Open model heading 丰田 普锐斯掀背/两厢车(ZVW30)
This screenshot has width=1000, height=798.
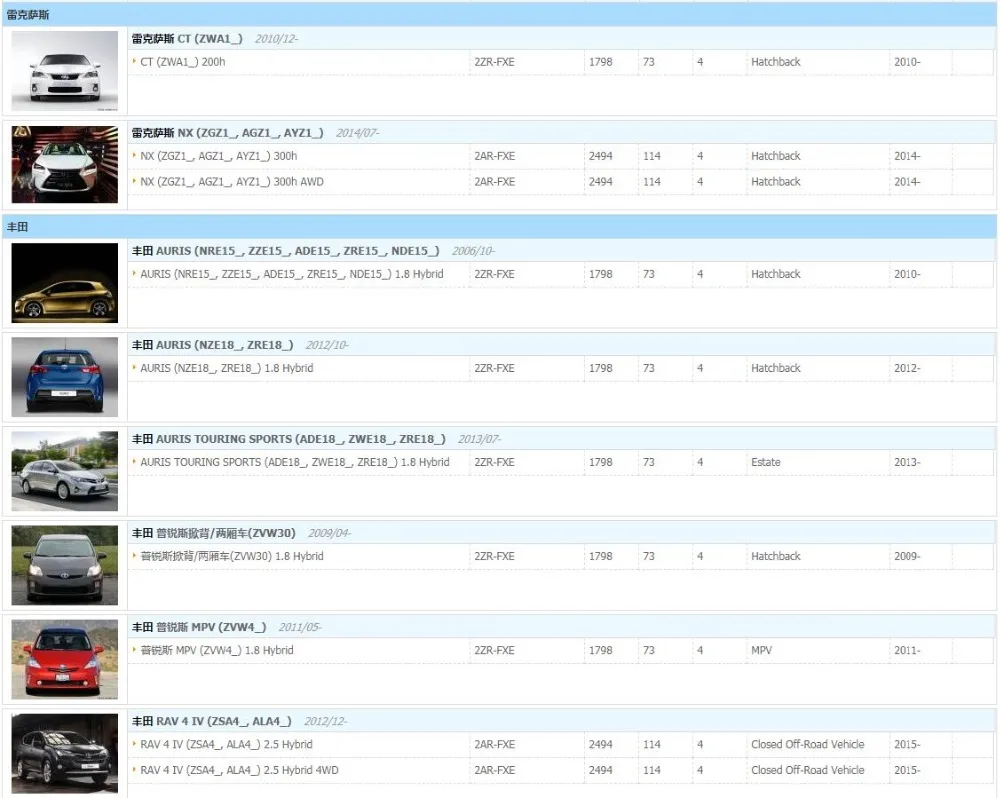coord(214,533)
